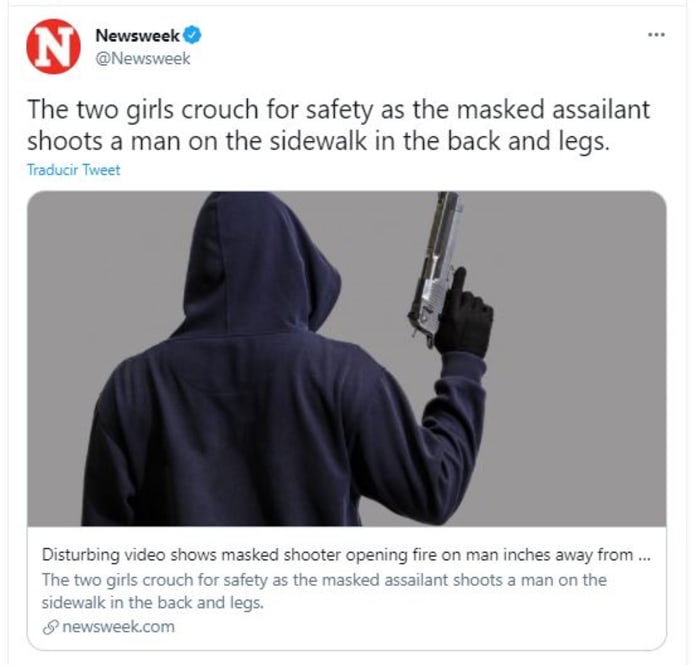Click the white N in the red logo
The height and width of the screenshot is (665, 700).
pyautogui.click(x=53, y=46)
